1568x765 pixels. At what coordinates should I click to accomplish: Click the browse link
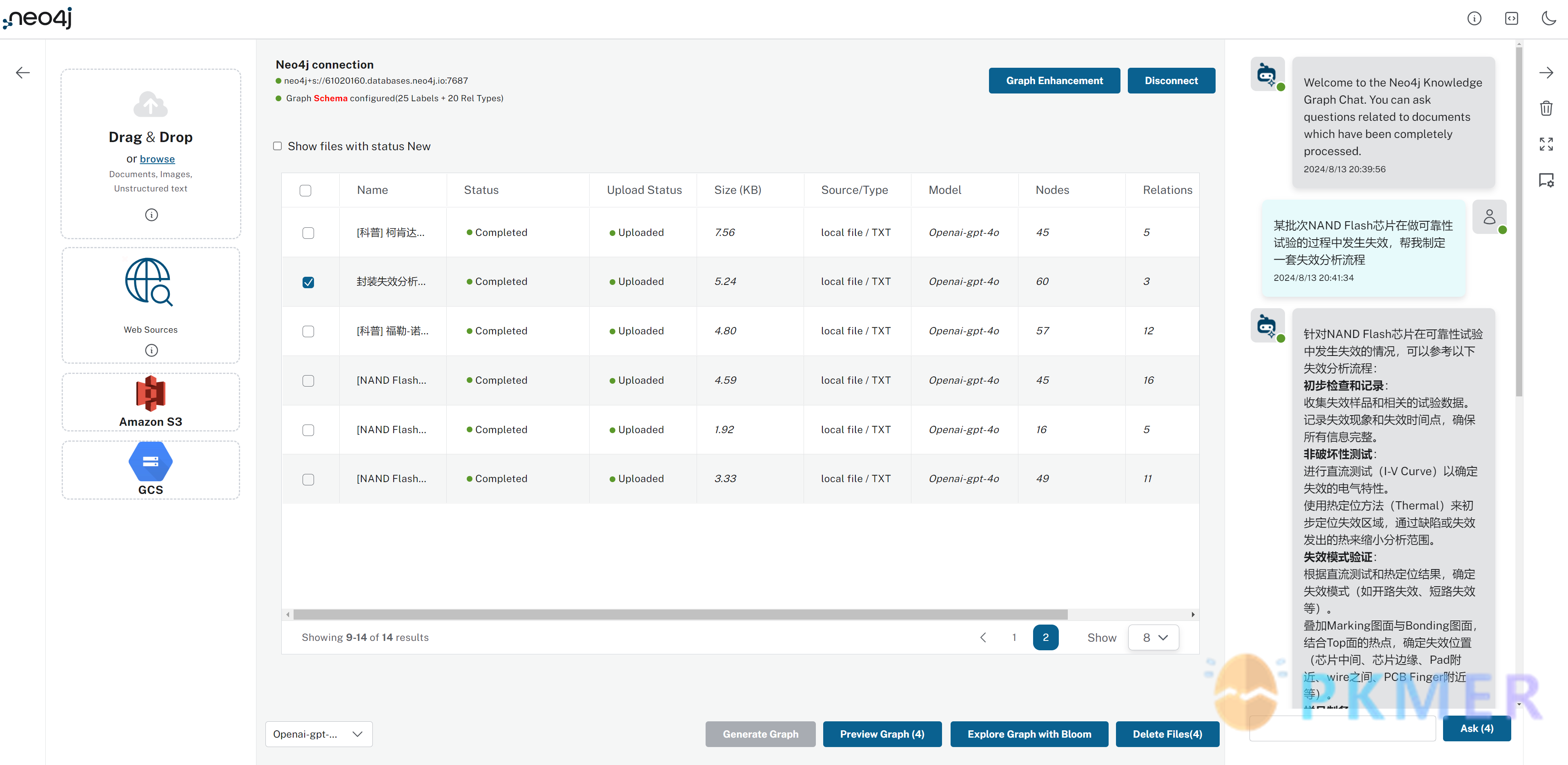[157, 159]
